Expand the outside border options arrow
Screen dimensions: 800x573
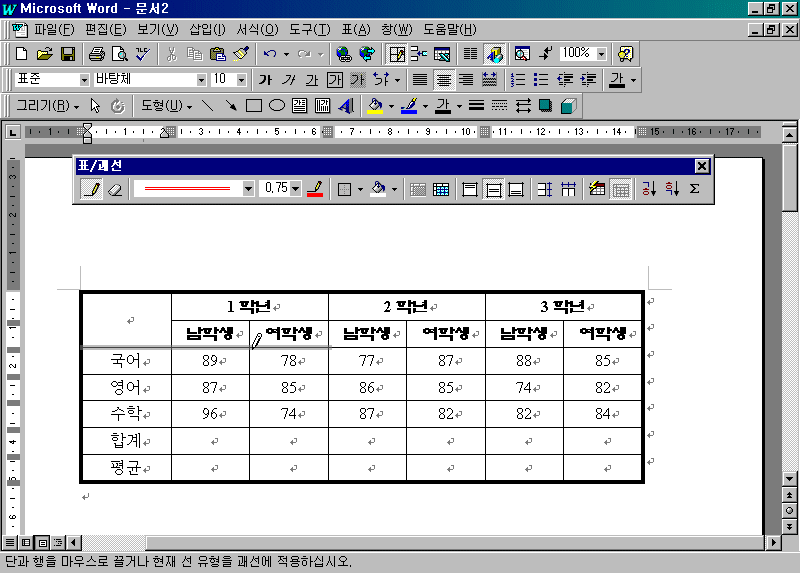click(x=360, y=189)
